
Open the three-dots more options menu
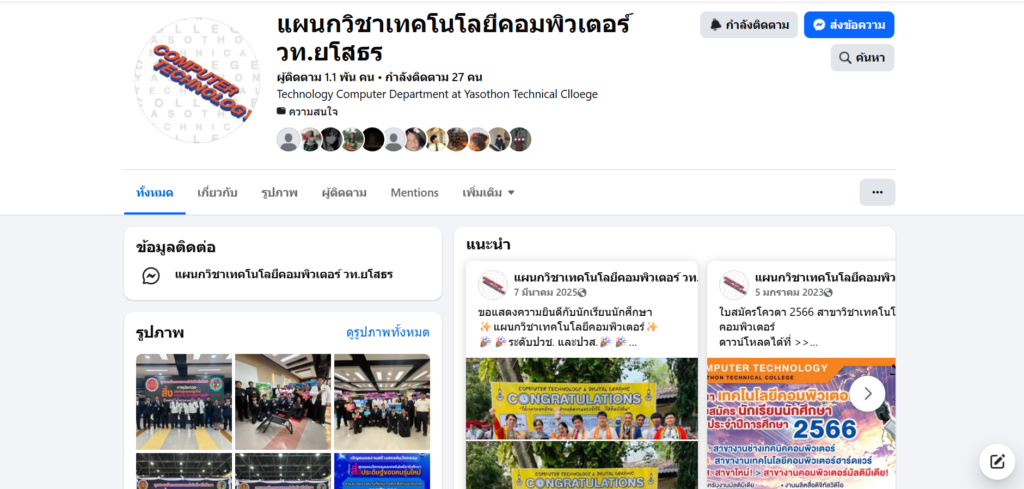click(877, 192)
